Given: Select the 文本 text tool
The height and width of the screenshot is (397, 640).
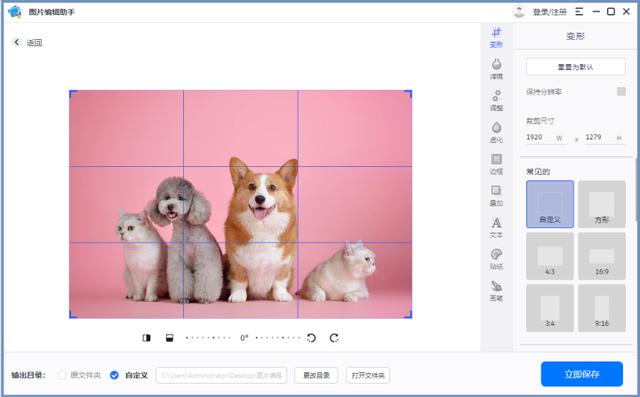Looking at the screenshot, I should [496, 228].
